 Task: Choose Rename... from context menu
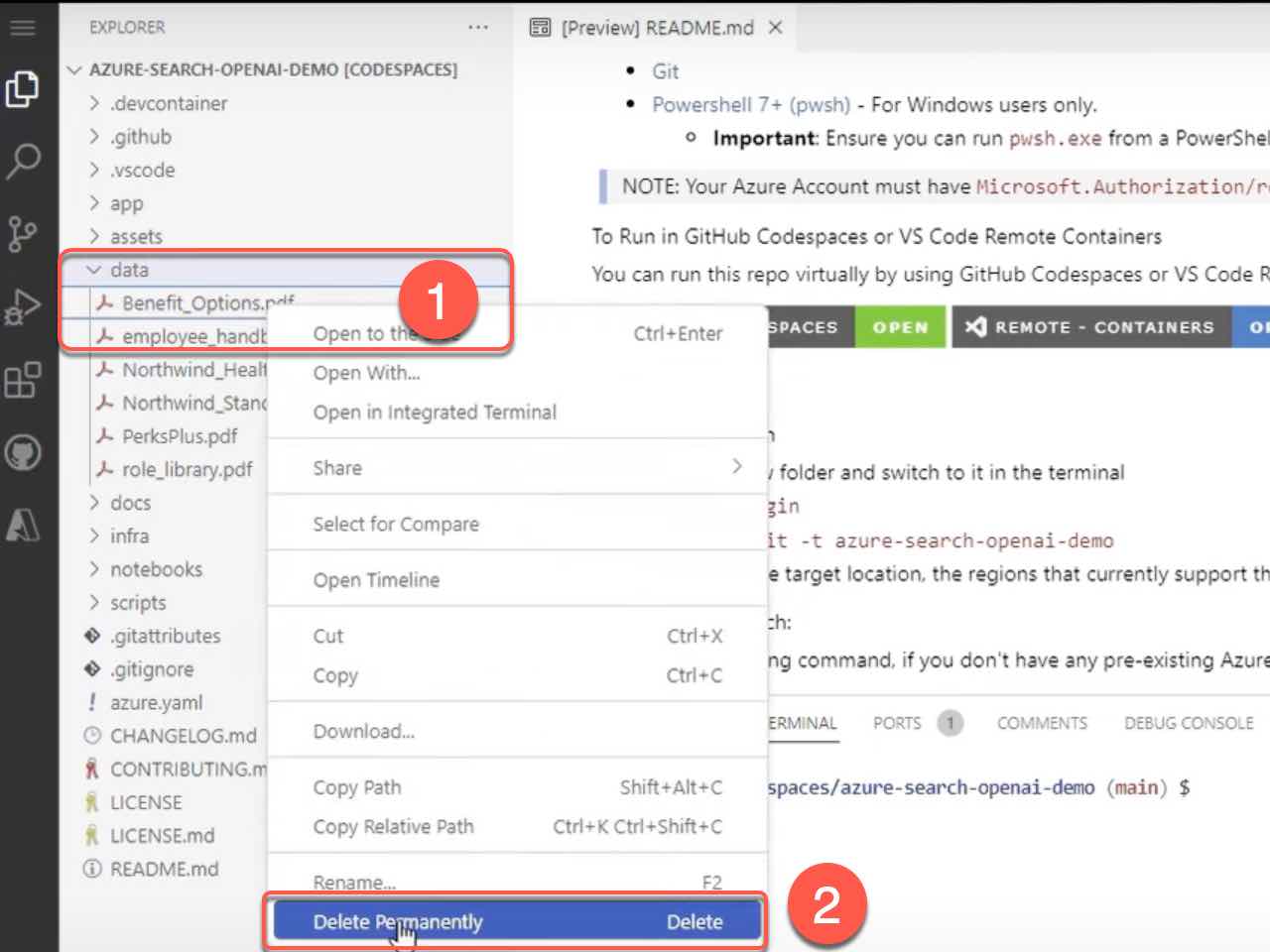point(517,882)
